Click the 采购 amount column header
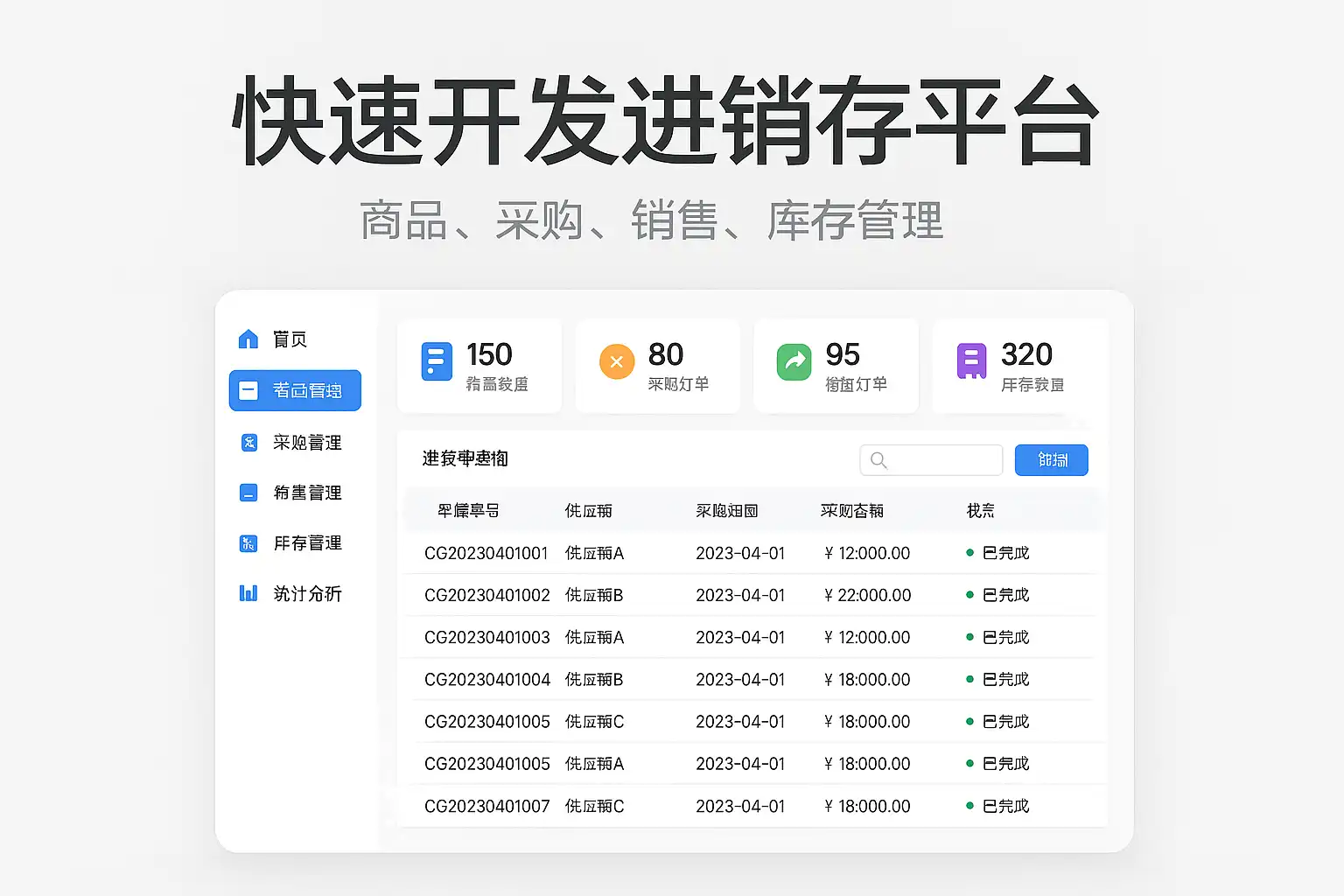This screenshot has width=1344, height=896. (x=851, y=510)
